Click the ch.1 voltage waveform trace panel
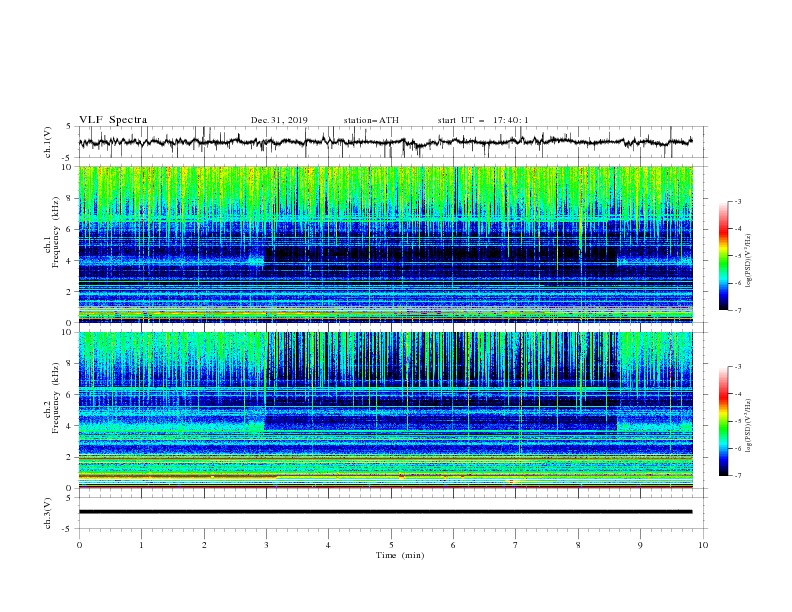Screen dimensions: 792x612 (392, 142)
